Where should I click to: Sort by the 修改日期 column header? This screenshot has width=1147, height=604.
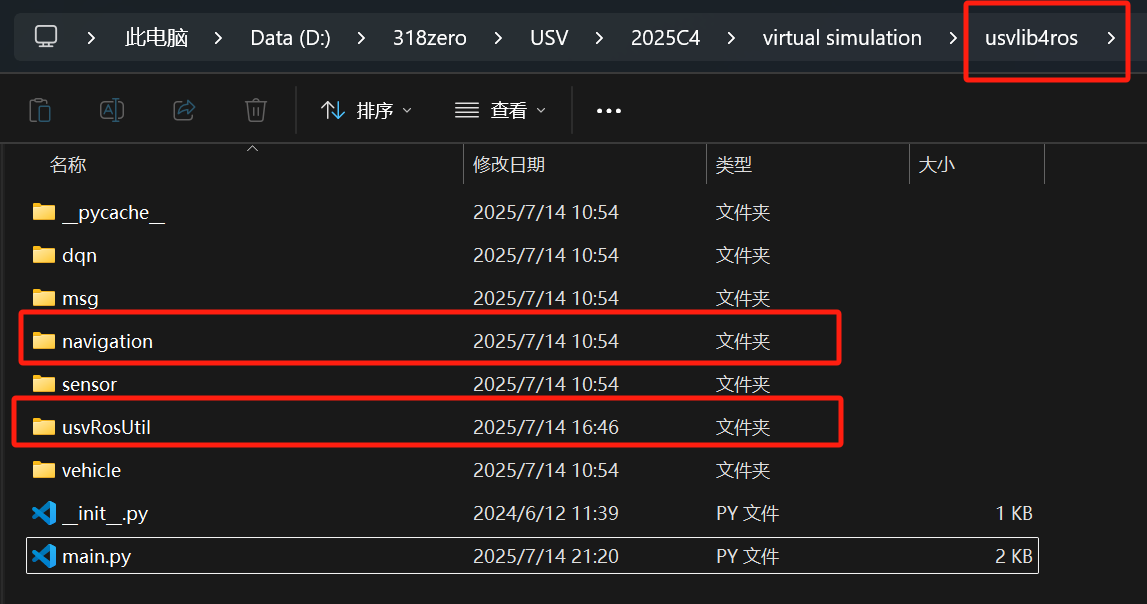click(509, 165)
